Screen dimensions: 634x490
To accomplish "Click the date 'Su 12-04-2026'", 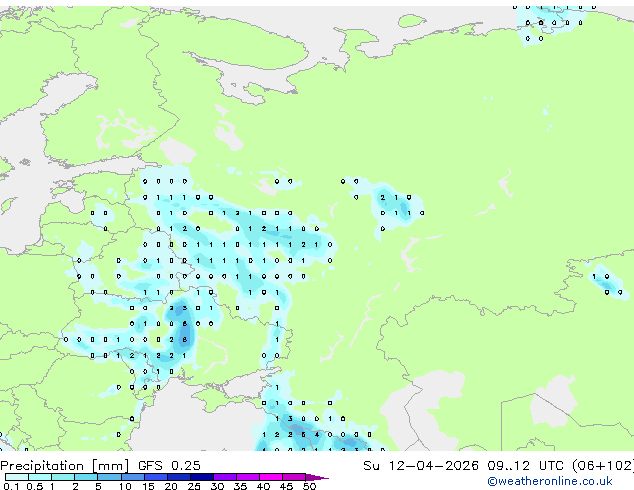I will pos(421,466).
